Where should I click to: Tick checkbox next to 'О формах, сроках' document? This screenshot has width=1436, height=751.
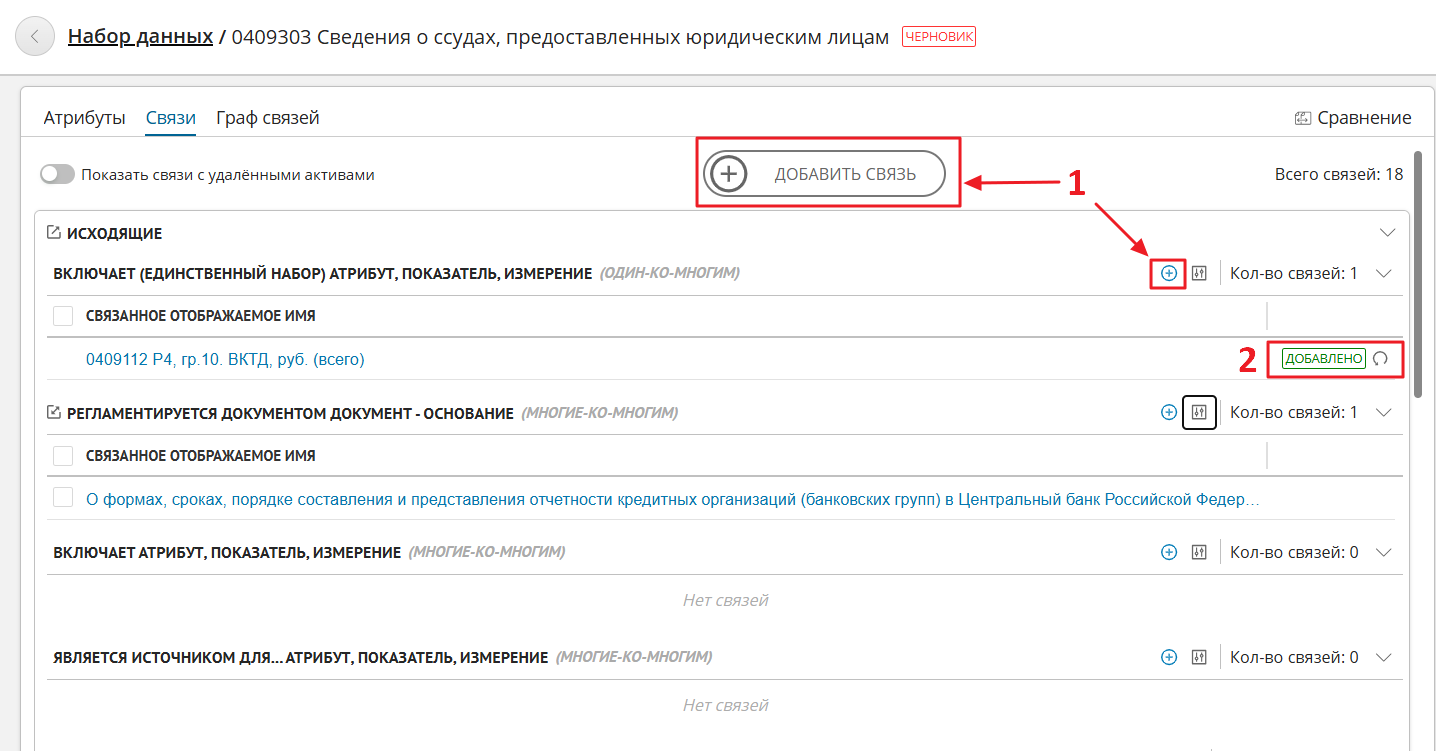click(x=63, y=497)
